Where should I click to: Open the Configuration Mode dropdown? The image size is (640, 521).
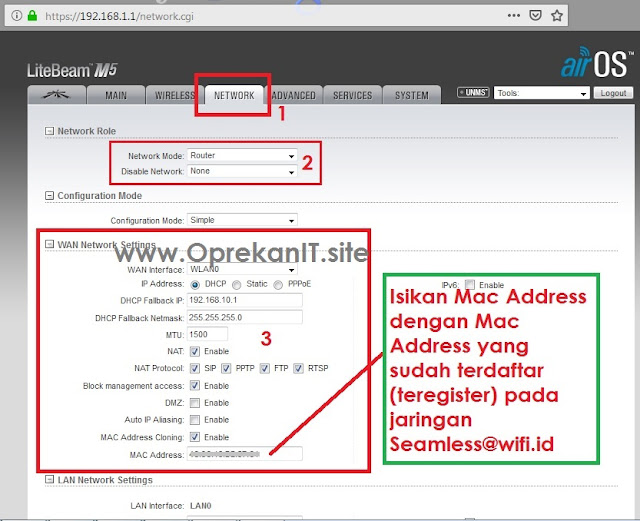pyautogui.click(x=242, y=220)
